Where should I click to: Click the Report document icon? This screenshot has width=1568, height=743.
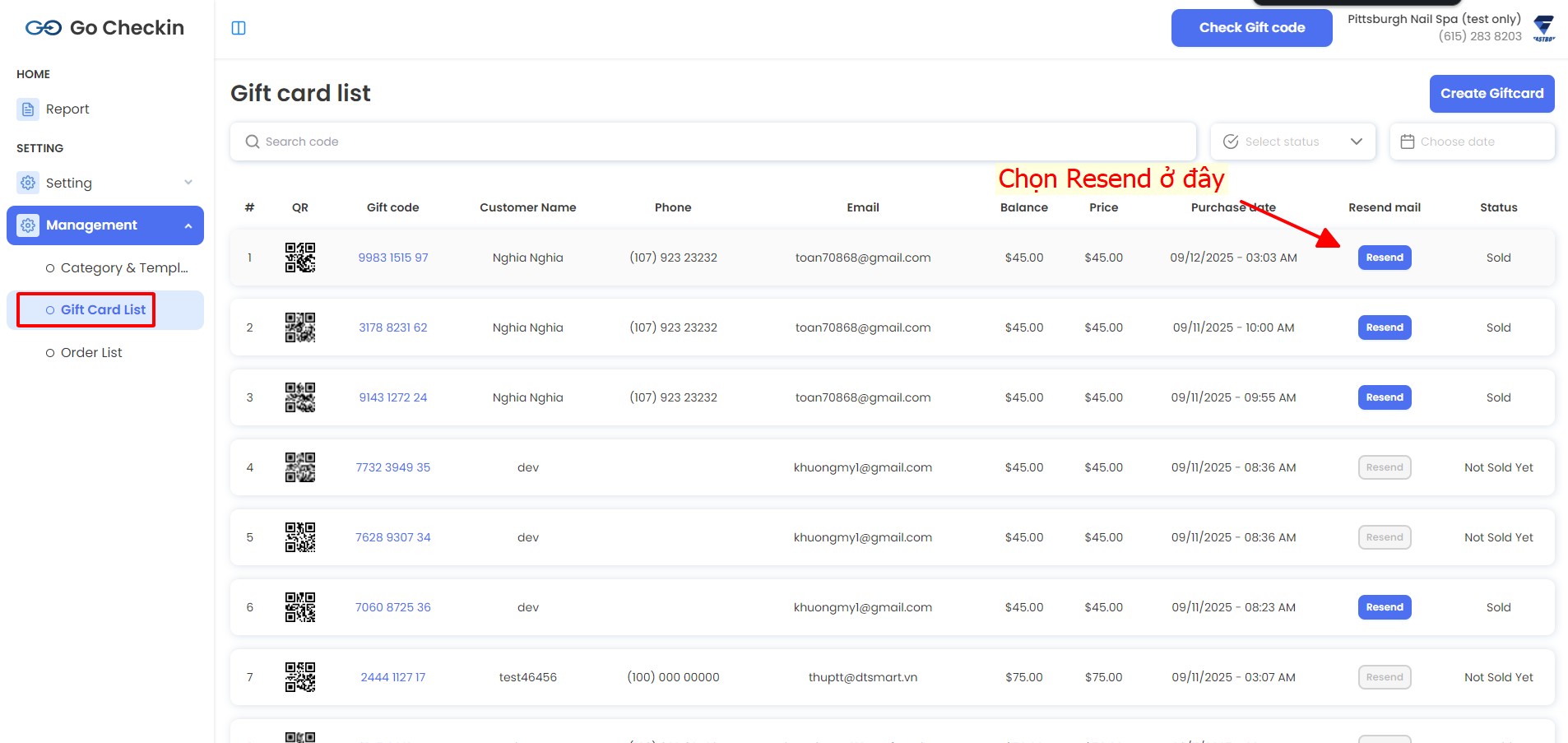point(28,109)
